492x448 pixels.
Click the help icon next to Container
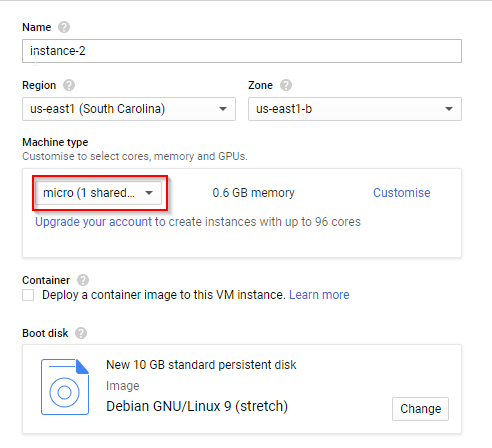click(83, 280)
